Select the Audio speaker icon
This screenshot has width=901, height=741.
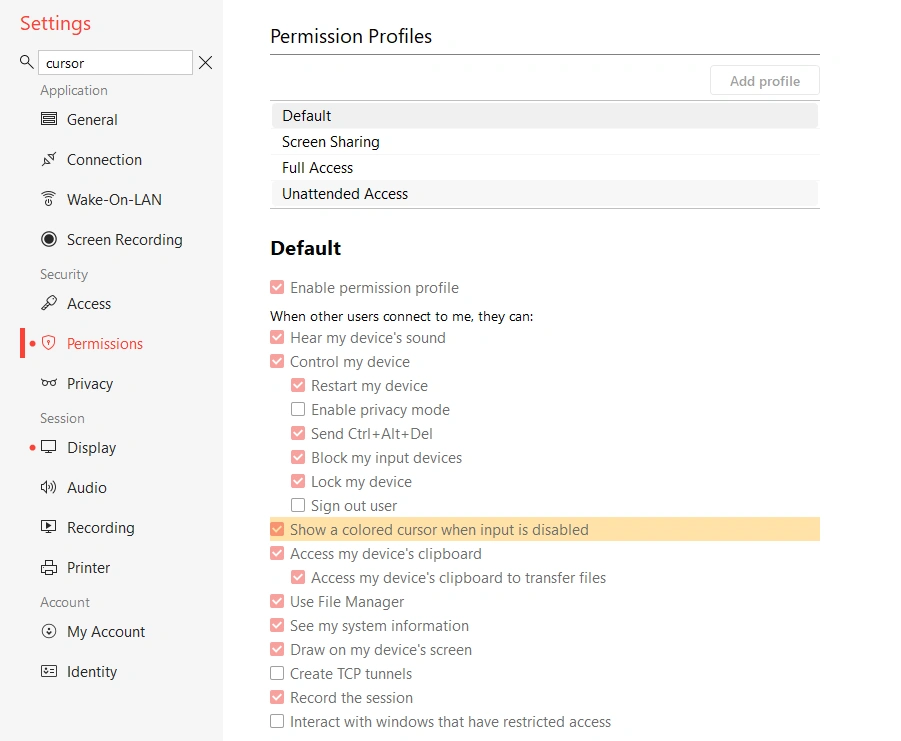pos(49,487)
